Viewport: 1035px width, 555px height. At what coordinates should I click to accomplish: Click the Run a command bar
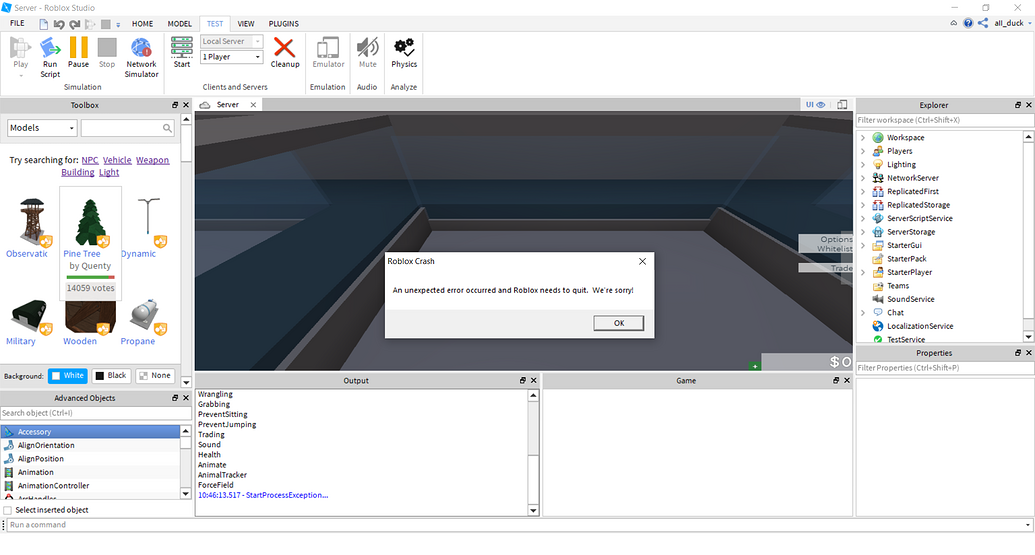(517, 525)
